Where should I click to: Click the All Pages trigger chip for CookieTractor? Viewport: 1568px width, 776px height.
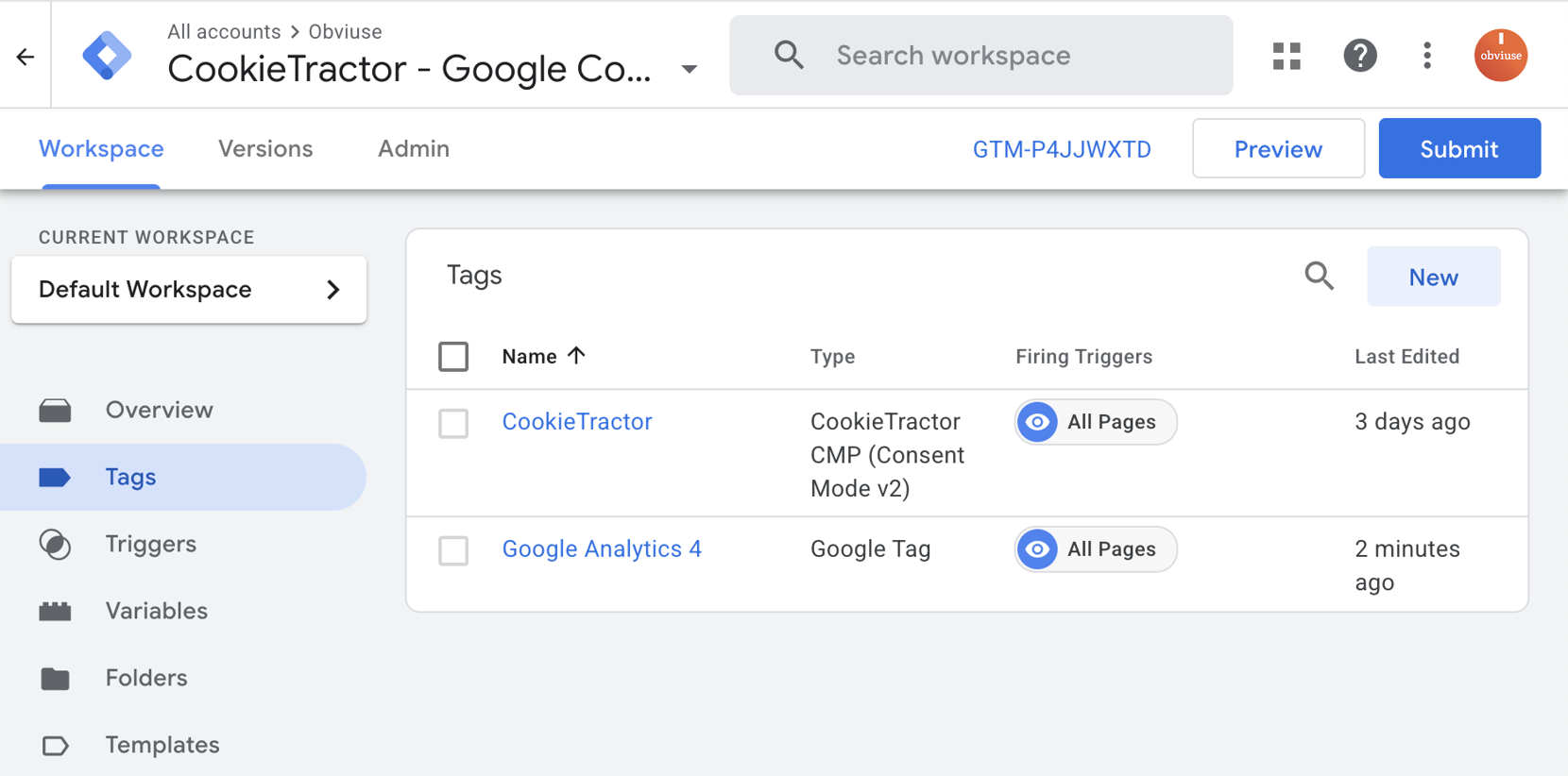(x=1096, y=422)
